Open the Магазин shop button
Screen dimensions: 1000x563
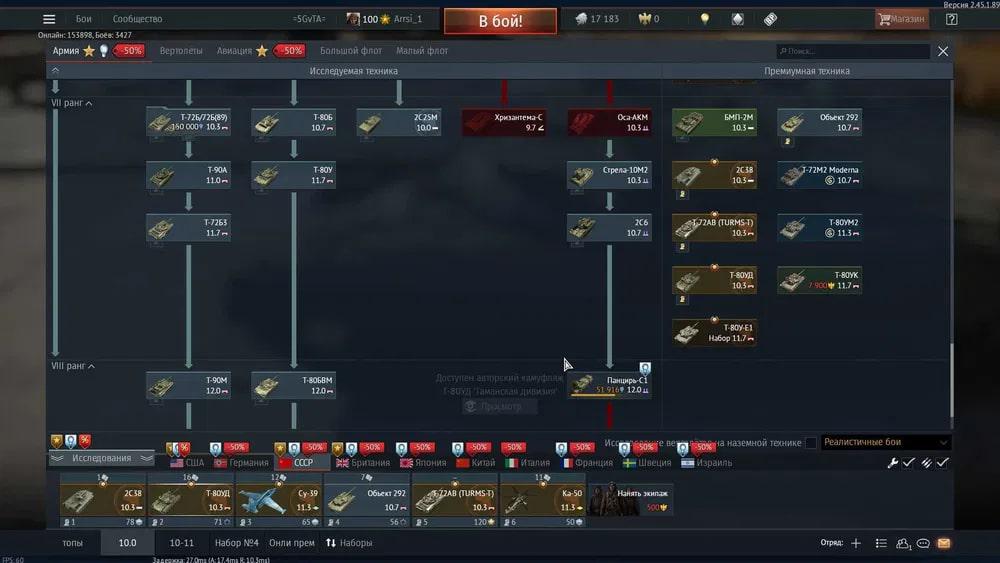point(901,19)
